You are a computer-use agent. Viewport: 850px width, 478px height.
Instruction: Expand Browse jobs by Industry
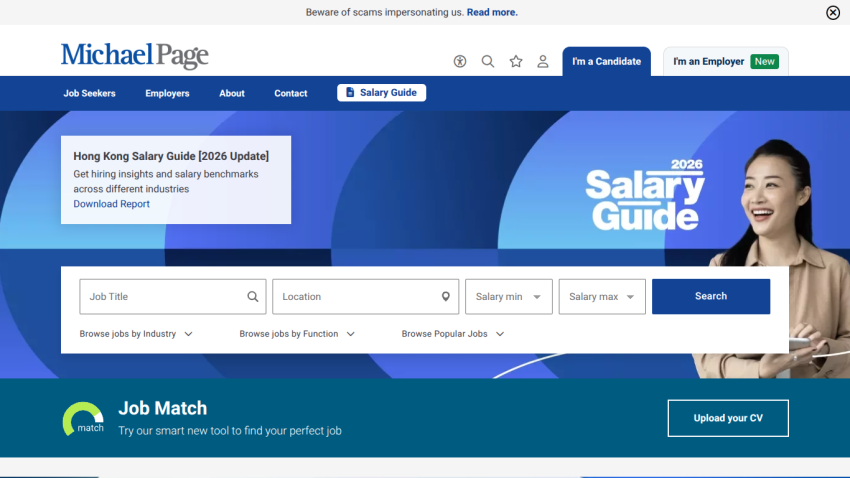point(136,334)
